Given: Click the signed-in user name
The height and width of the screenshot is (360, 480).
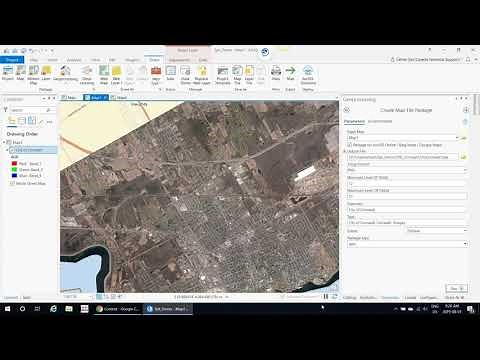Looking at the screenshot, I should pos(428,59).
